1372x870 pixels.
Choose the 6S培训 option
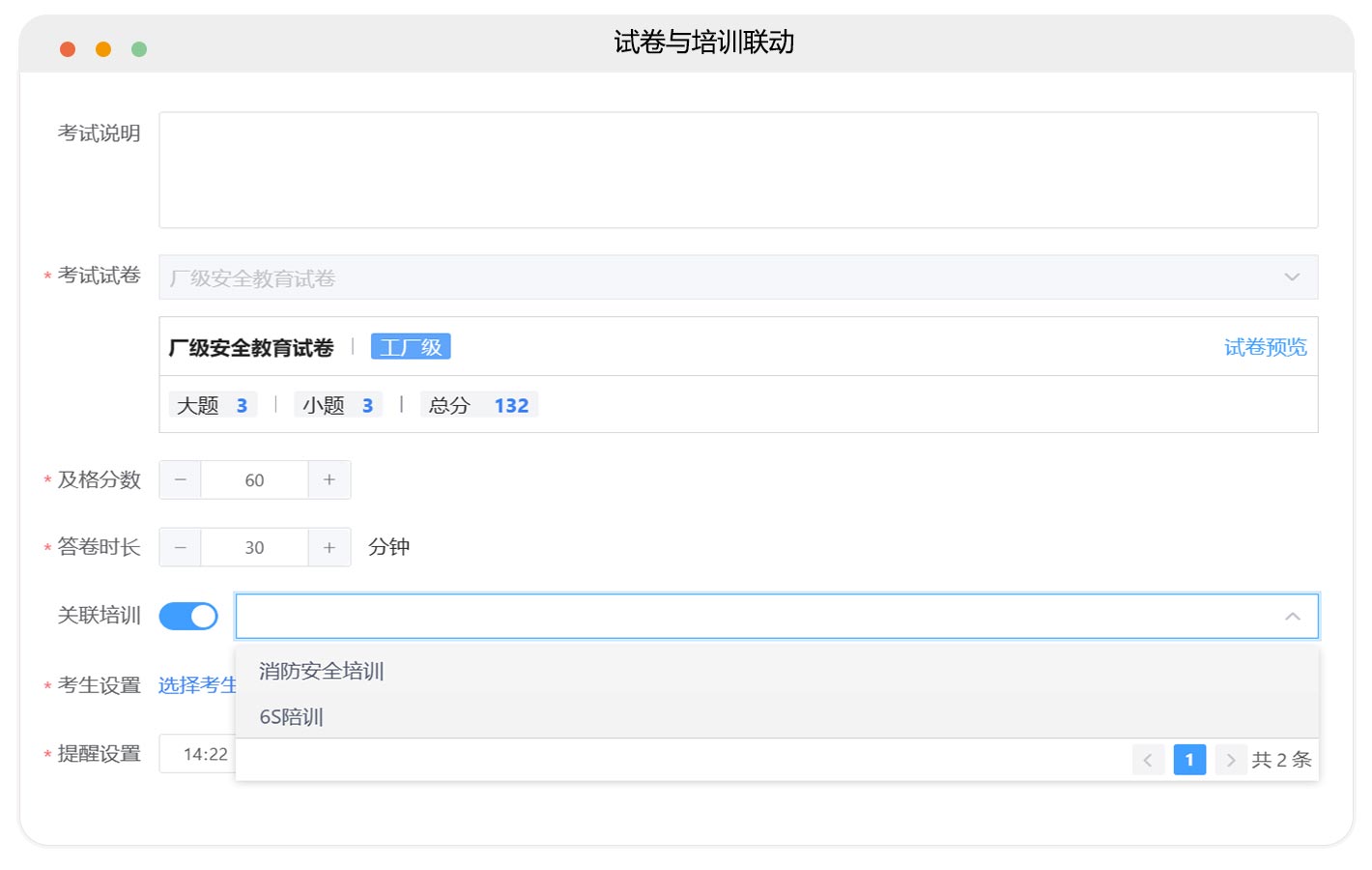point(292,717)
